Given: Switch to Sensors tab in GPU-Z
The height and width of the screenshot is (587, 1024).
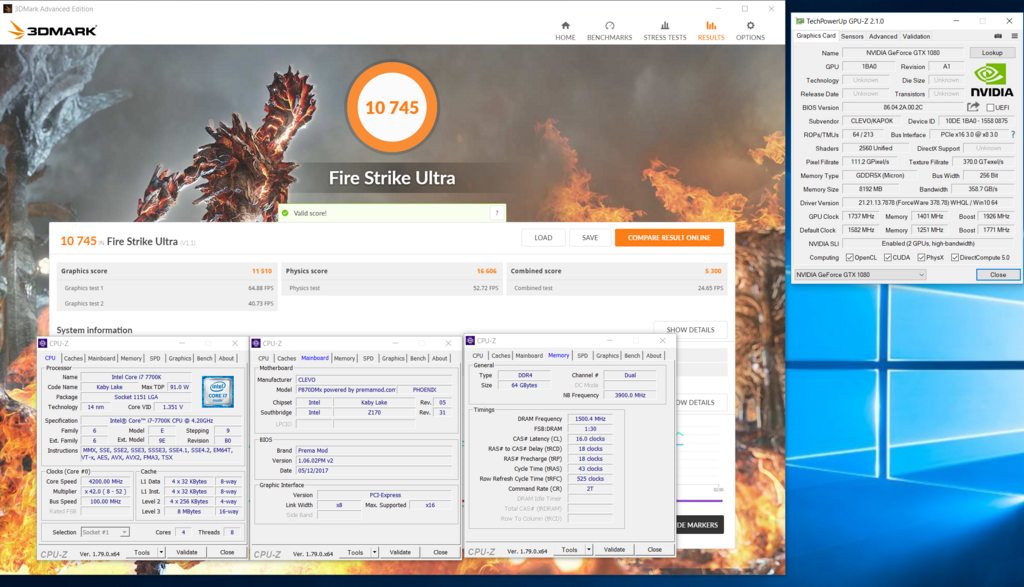Looking at the screenshot, I should coord(852,37).
